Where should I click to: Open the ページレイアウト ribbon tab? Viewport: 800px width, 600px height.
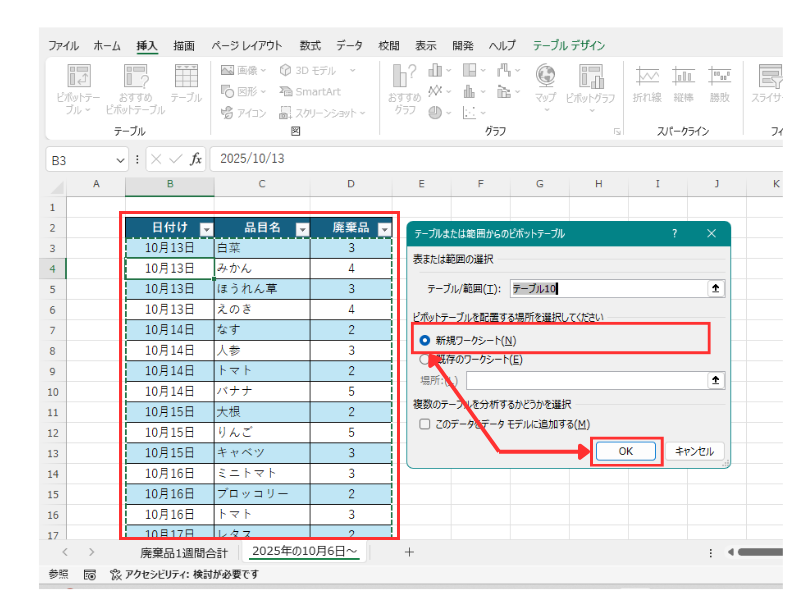tap(246, 46)
